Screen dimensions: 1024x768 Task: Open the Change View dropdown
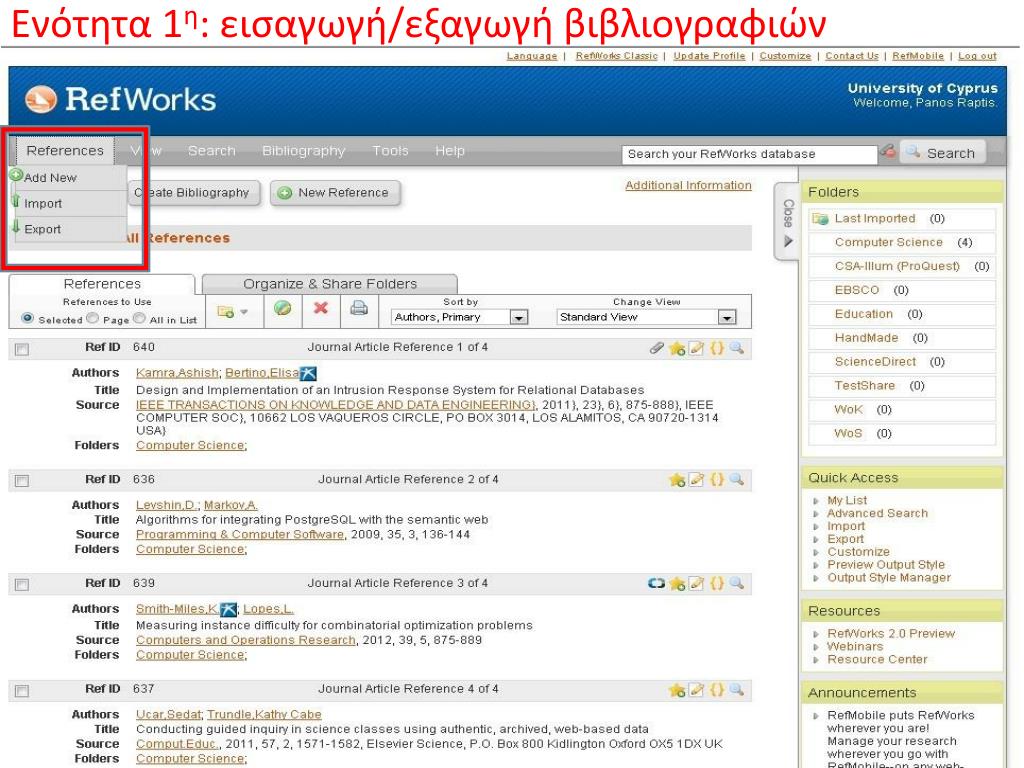point(647,317)
